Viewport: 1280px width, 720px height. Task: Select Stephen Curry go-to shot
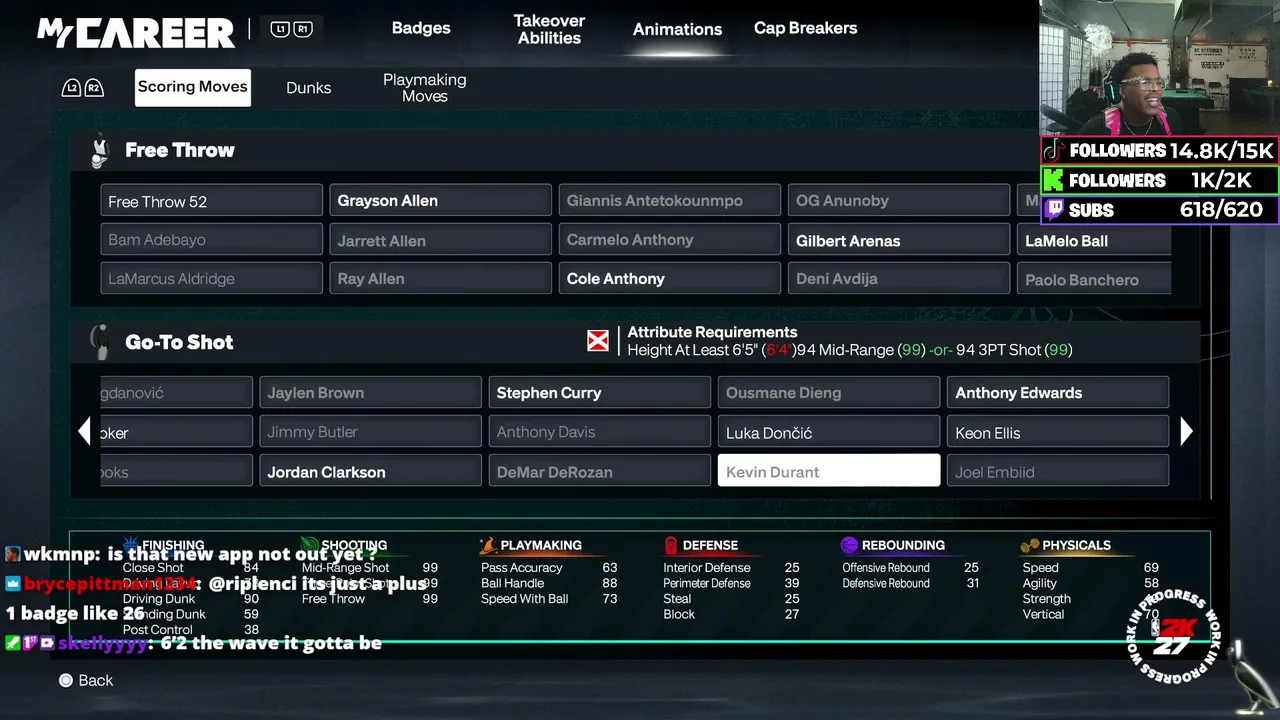(x=599, y=392)
